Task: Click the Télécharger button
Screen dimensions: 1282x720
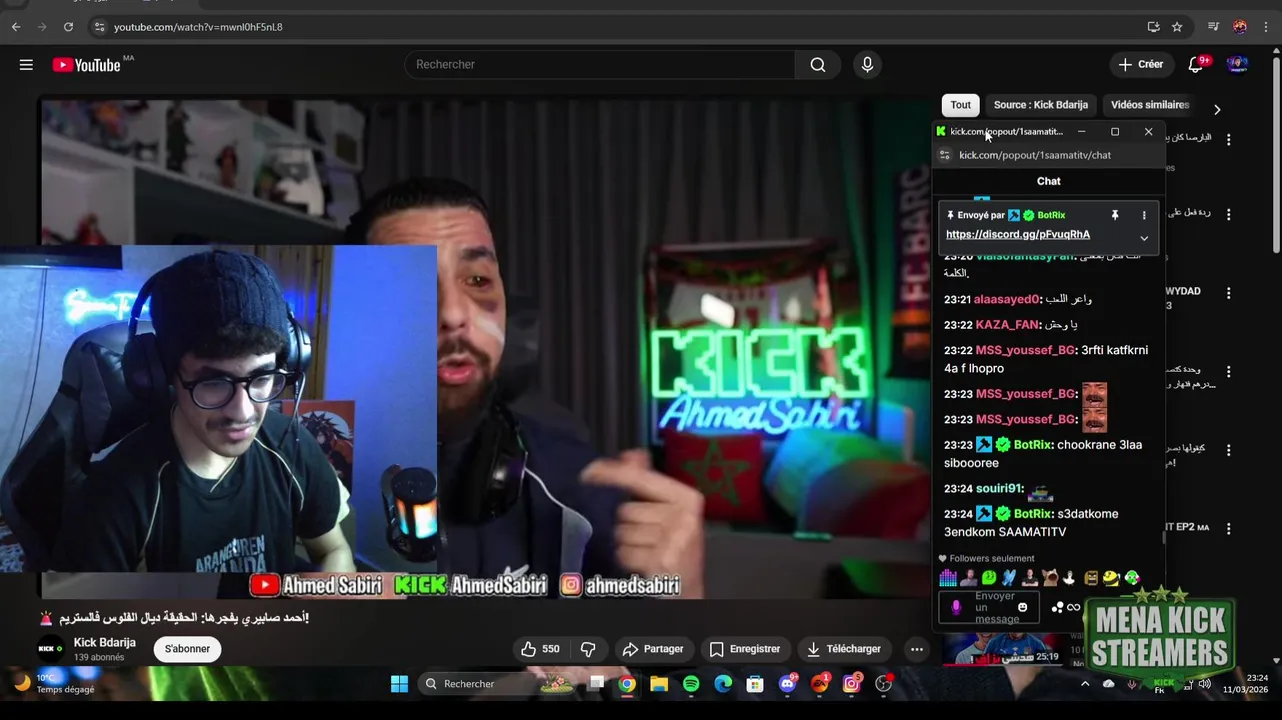Action: pos(843,649)
